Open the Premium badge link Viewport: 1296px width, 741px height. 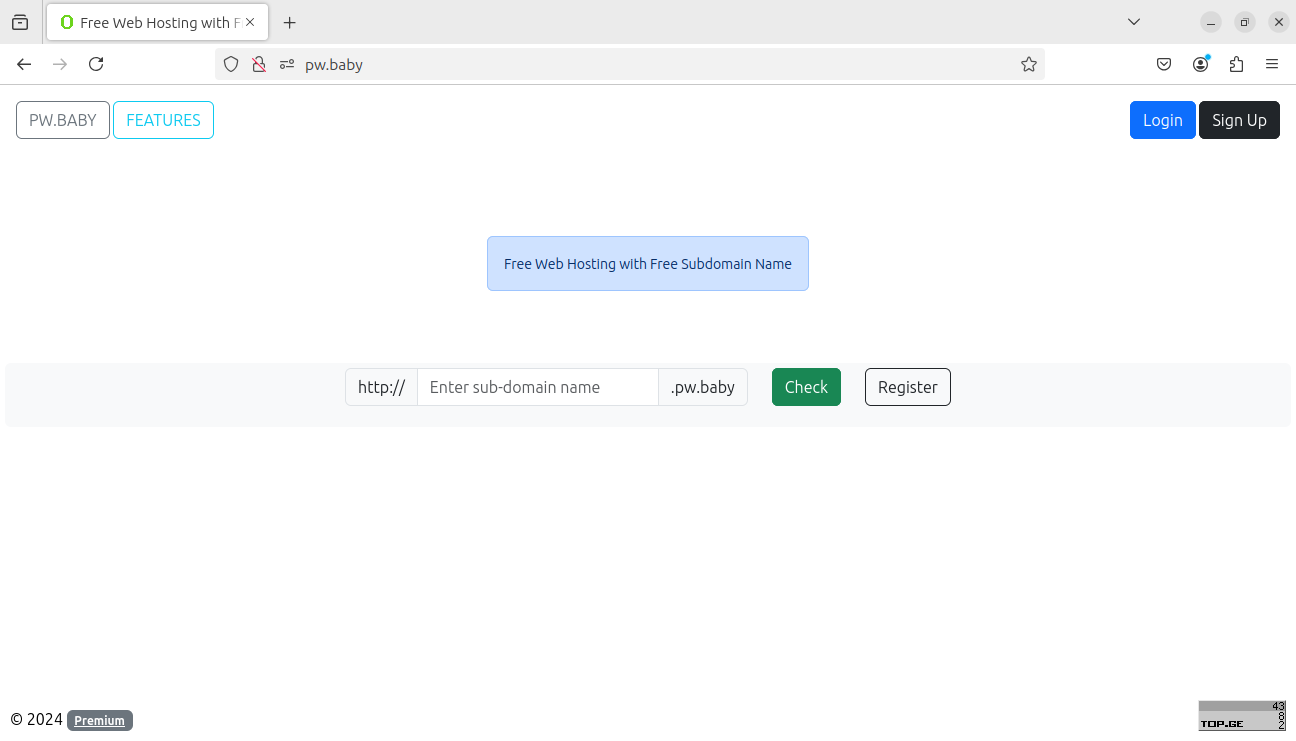click(100, 720)
